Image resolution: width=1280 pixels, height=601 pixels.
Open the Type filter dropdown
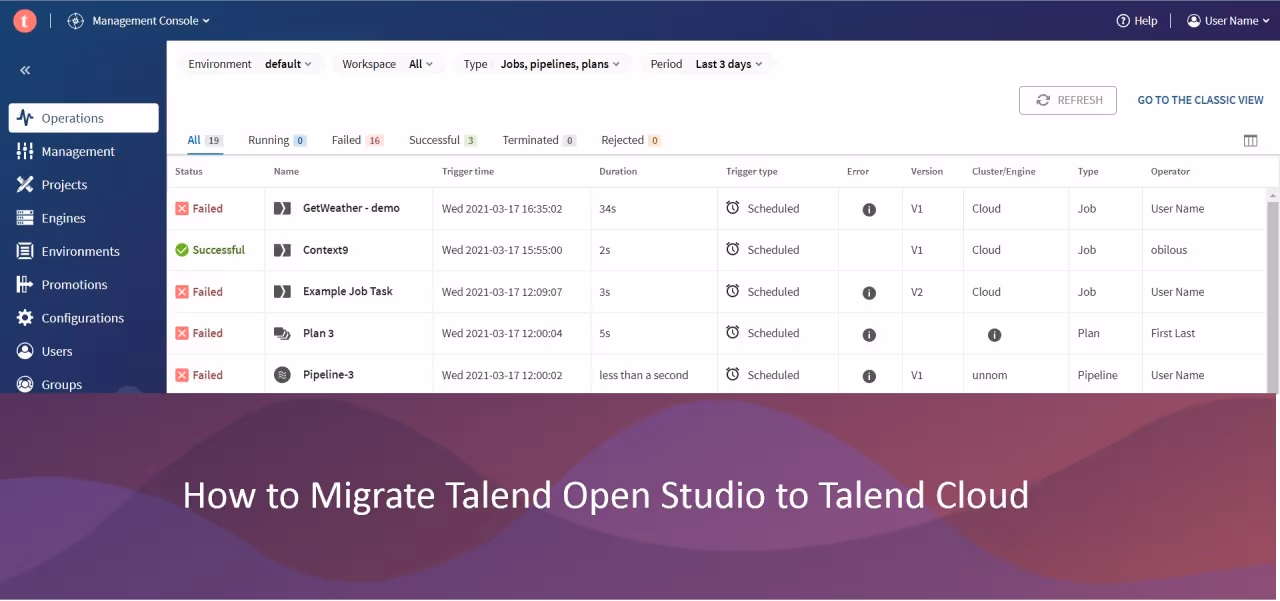point(542,64)
